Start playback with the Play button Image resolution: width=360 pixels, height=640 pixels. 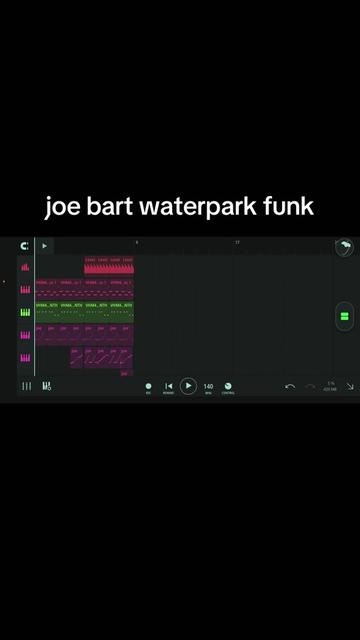point(188,386)
